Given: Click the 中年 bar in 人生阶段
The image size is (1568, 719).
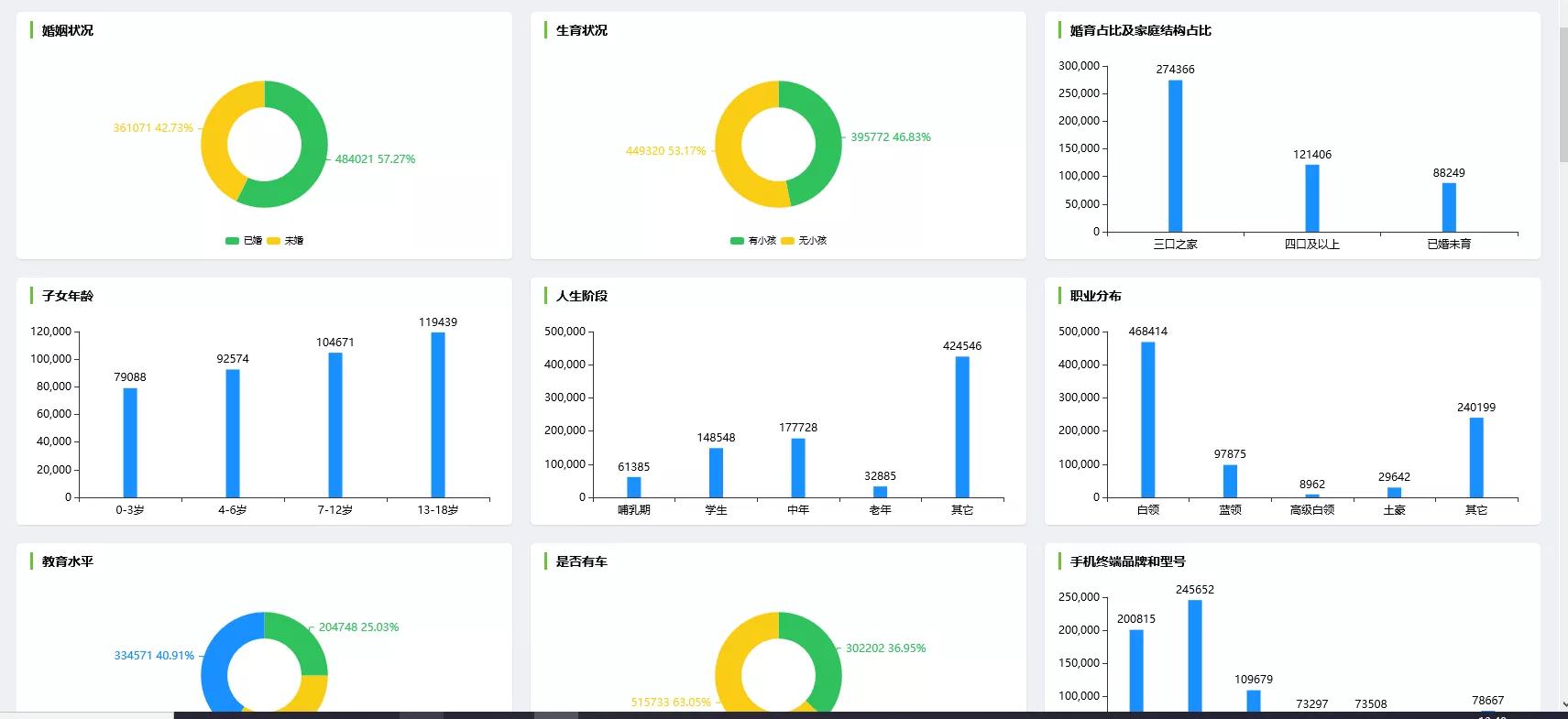Looking at the screenshot, I should point(798,468).
